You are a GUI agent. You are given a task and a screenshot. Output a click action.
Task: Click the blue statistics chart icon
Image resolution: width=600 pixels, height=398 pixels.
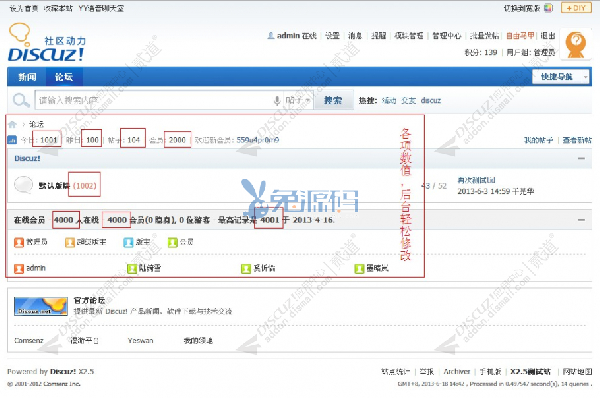pos(12,140)
